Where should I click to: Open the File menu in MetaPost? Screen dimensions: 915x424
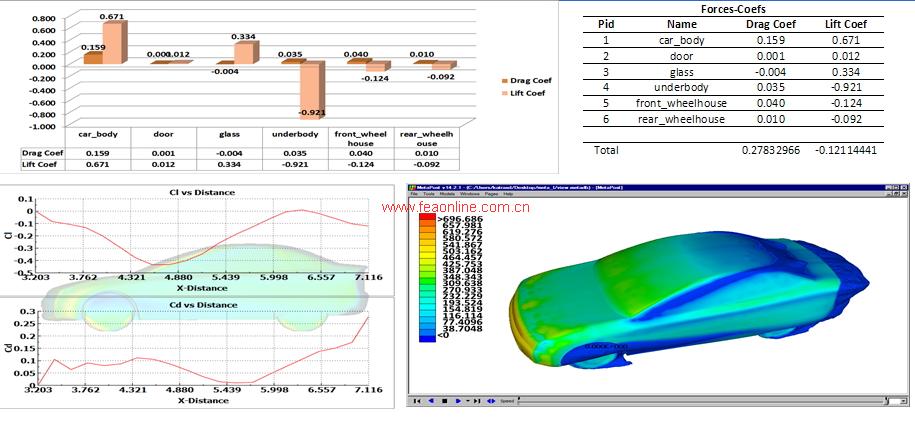click(414, 194)
